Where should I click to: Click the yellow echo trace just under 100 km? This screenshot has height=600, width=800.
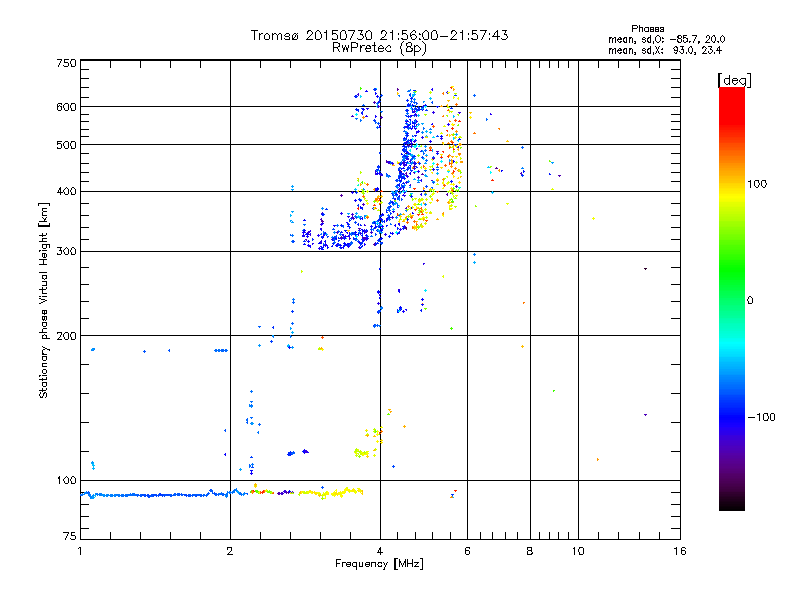331,493
